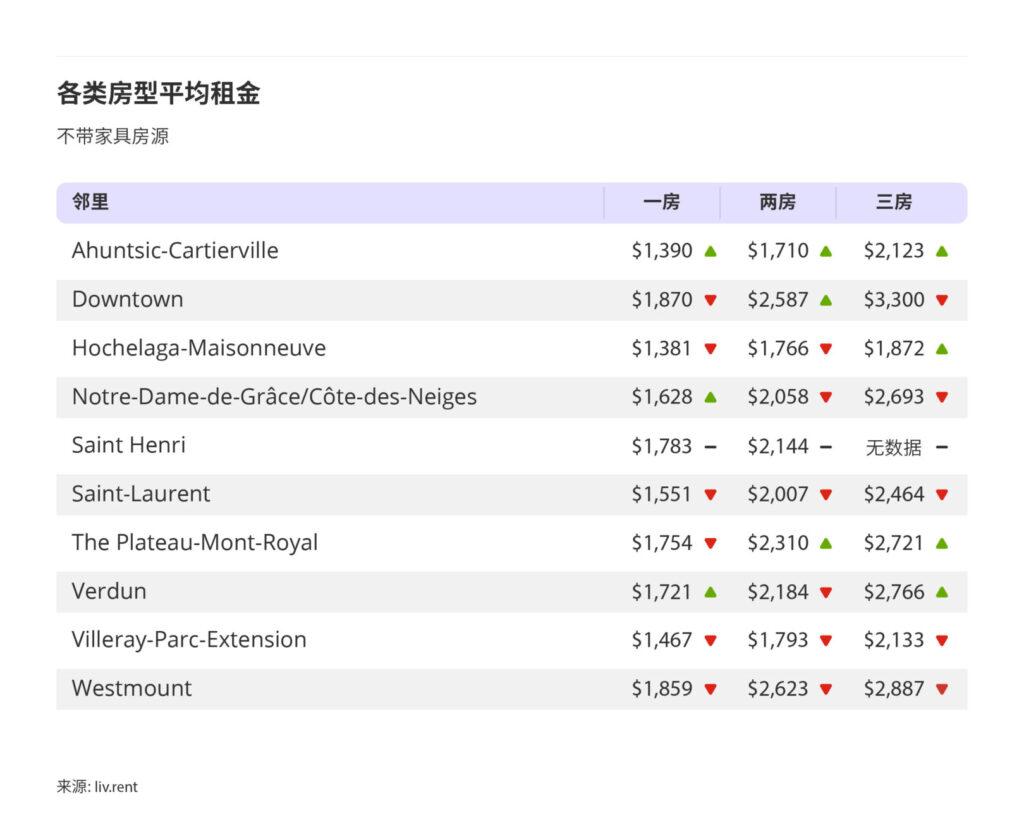
Task: Click green up arrow beside $2,766
Action: coord(942,592)
